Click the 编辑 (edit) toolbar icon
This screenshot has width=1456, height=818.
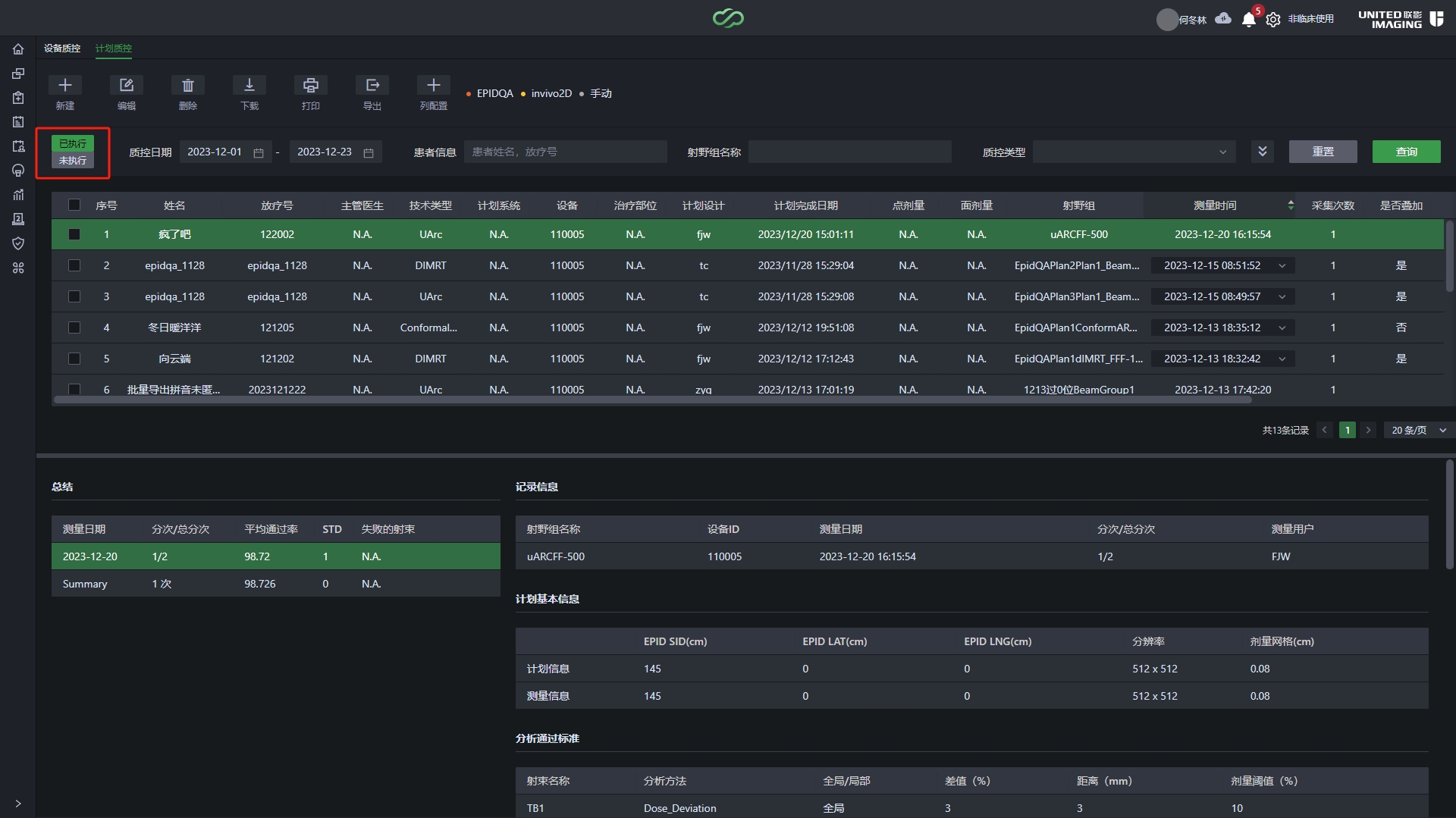click(x=127, y=85)
